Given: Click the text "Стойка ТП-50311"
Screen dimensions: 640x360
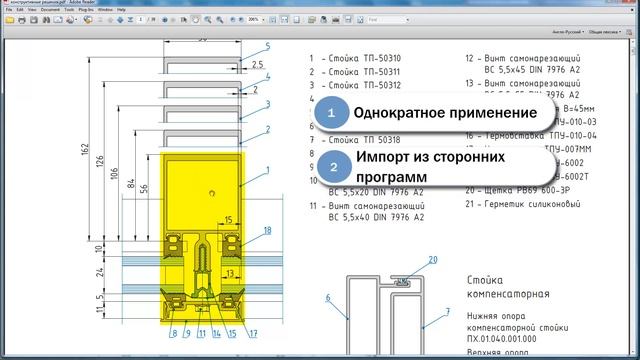Looking at the screenshot, I should pos(364,72).
